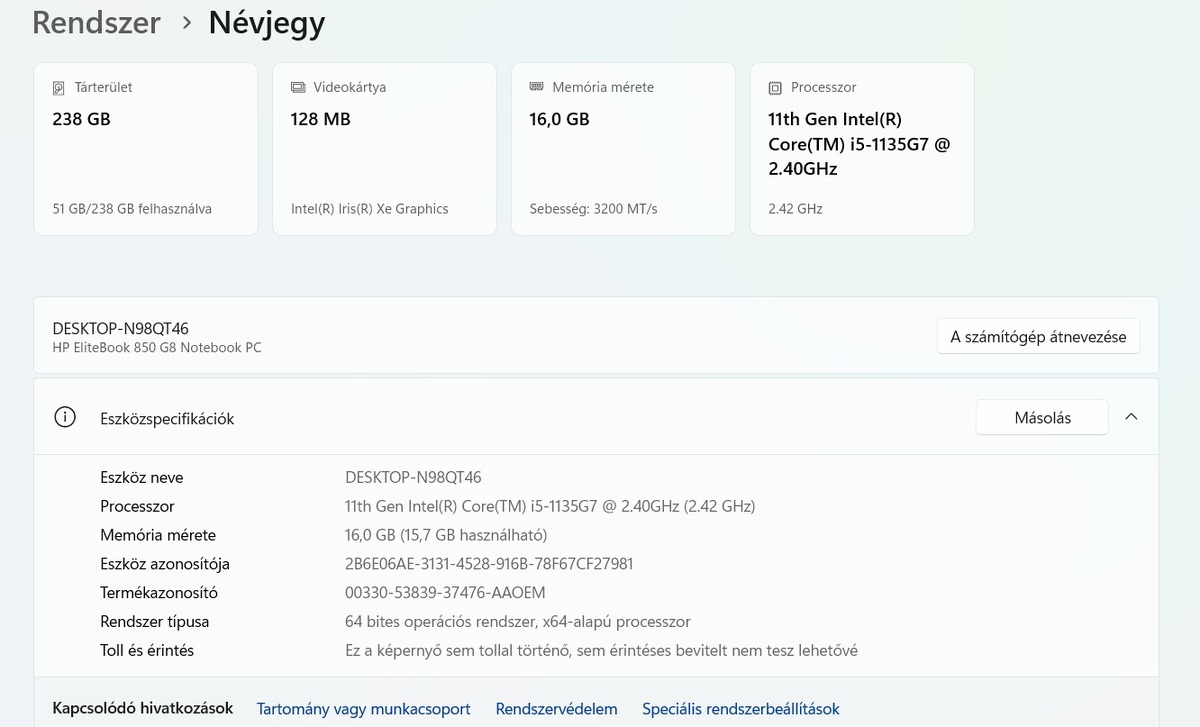The width and height of the screenshot is (1200, 727).
Task: Open the Rendszervédelem link
Action: coord(556,709)
